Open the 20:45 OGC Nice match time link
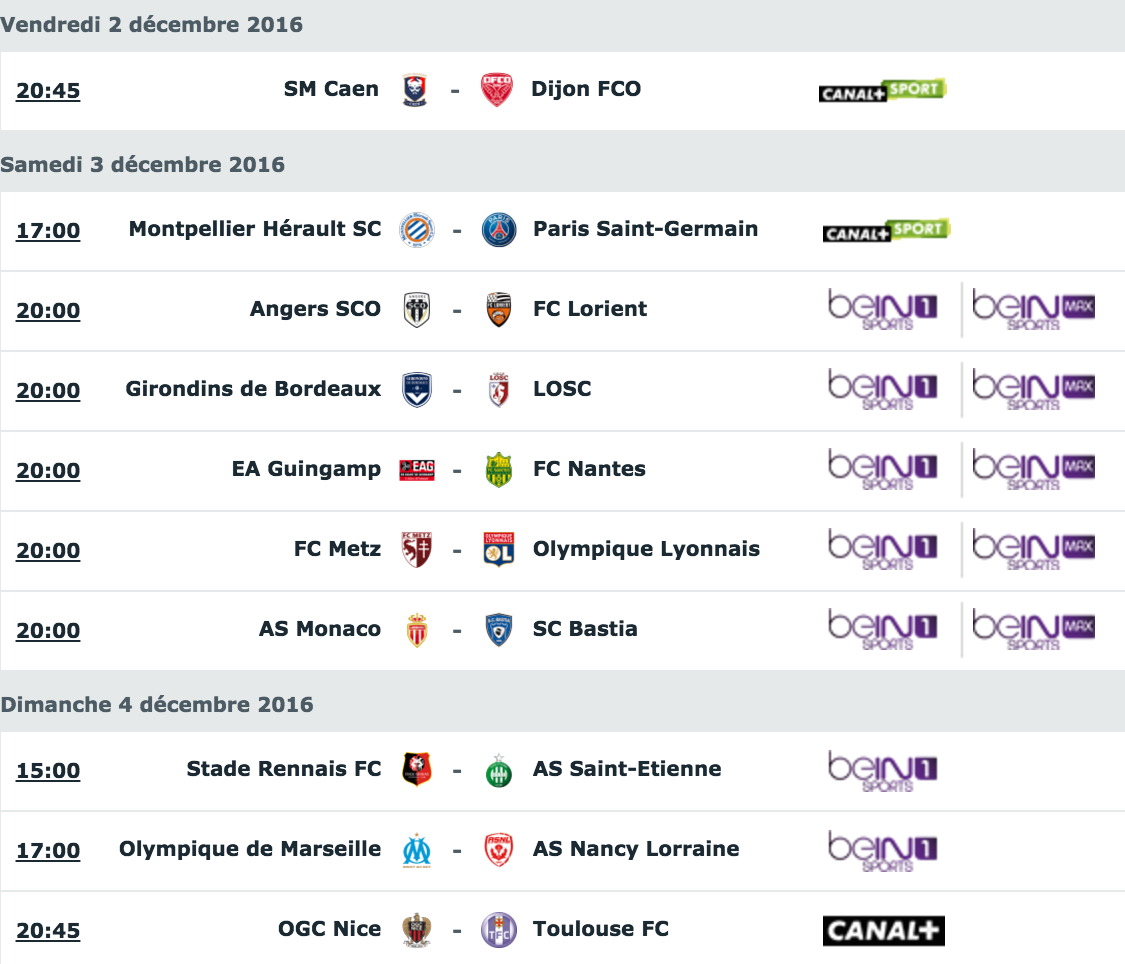The height and width of the screenshot is (964, 1125). point(48,931)
